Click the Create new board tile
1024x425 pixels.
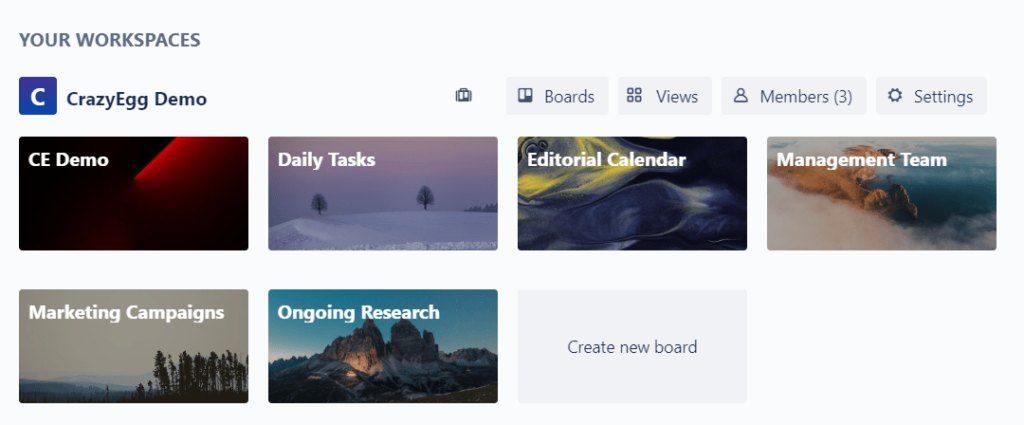tap(632, 347)
